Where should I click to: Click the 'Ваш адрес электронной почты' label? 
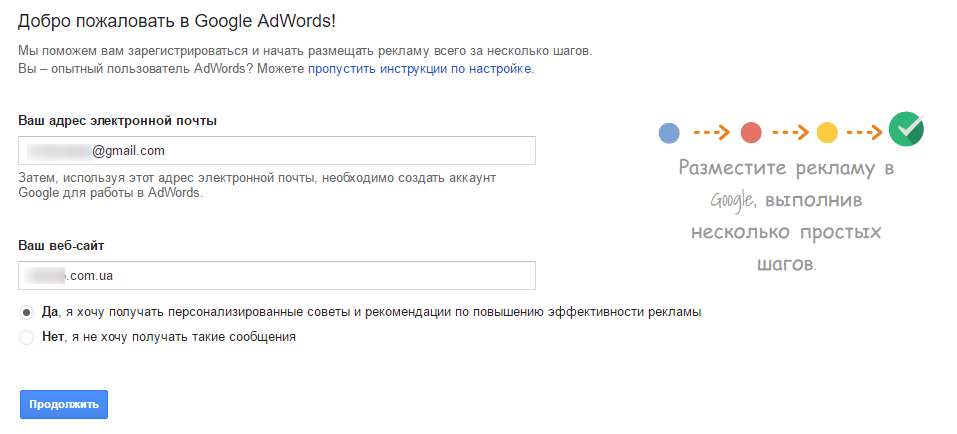[x=118, y=120]
